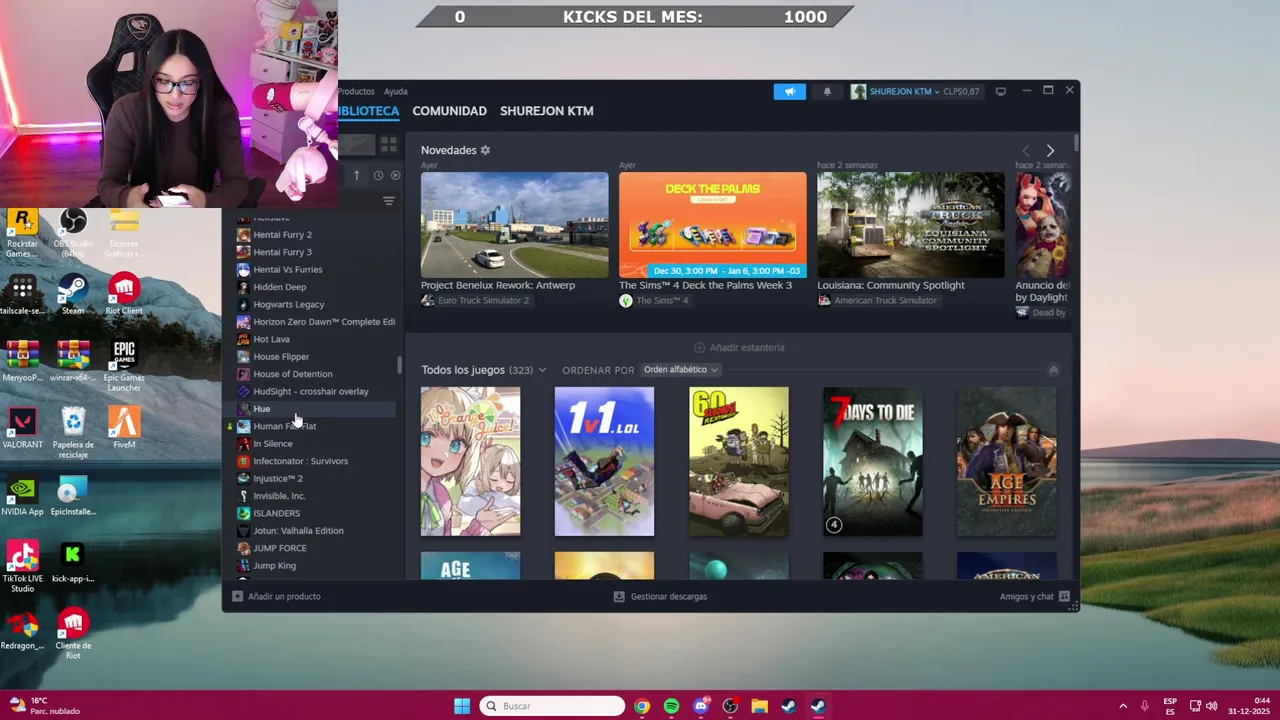The width and height of the screenshot is (1280, 720).
Task: Open OBS Studio desktop shortcut
Action: [x=73, y=234]
